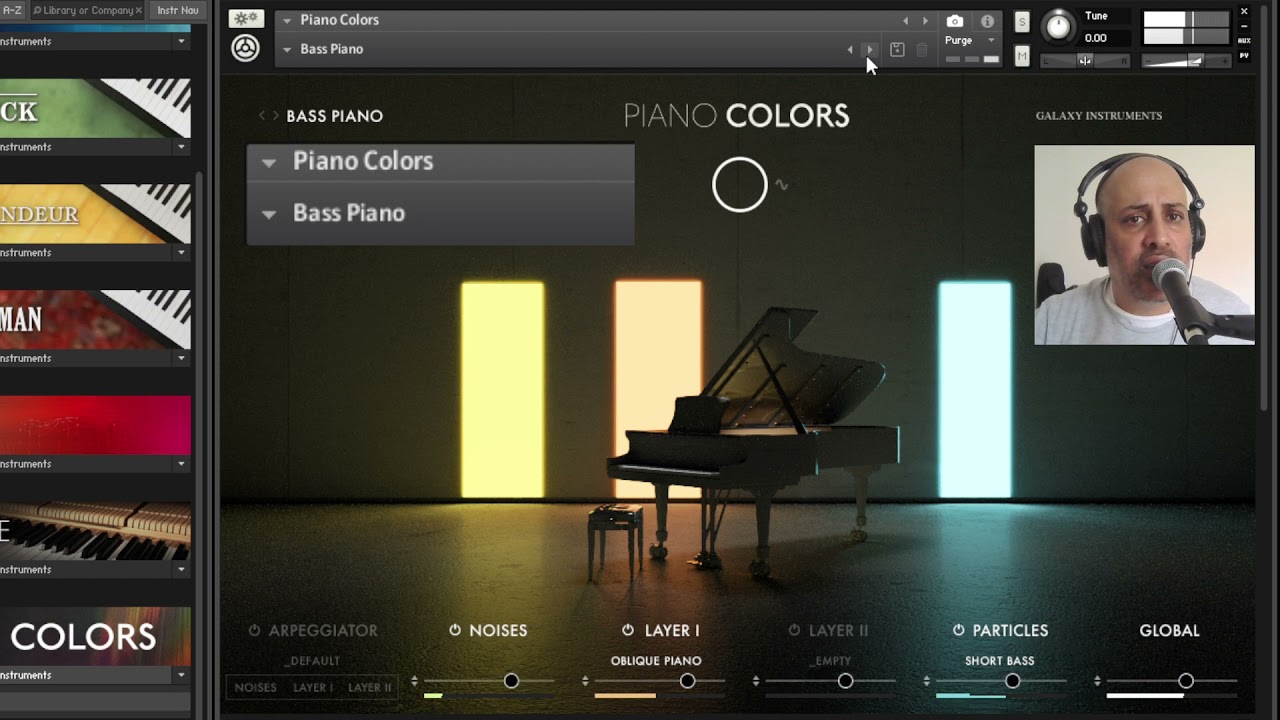Take a snapshot with the camera icon
The width and height of the screenshot is (1280, 720).
click(955, 21)
